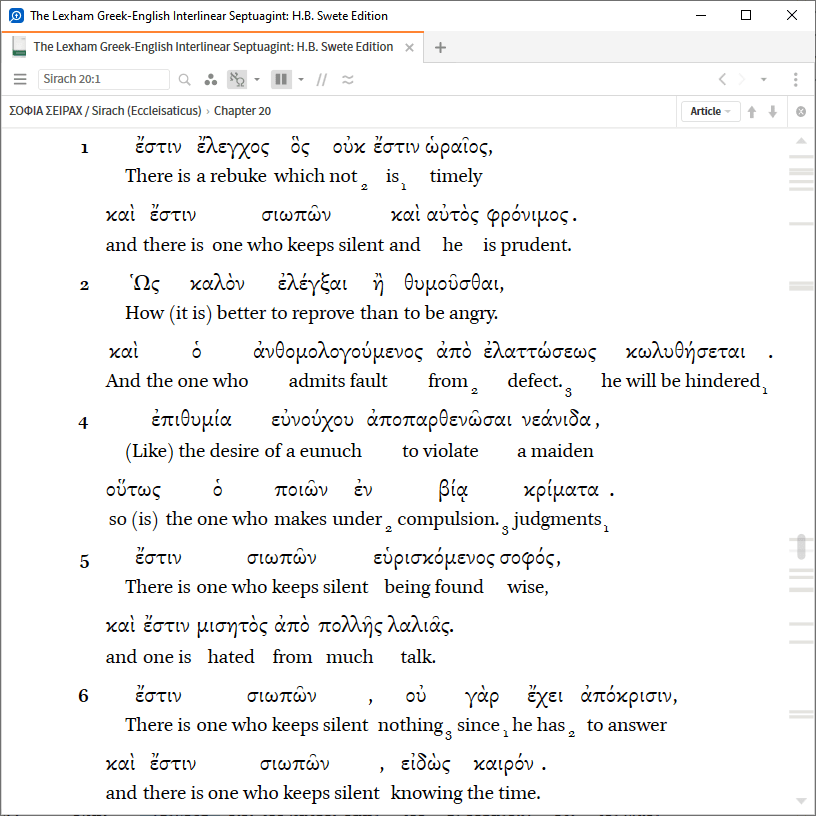Open a new tab with plus

pyautogui.click(x=440, y=47)
